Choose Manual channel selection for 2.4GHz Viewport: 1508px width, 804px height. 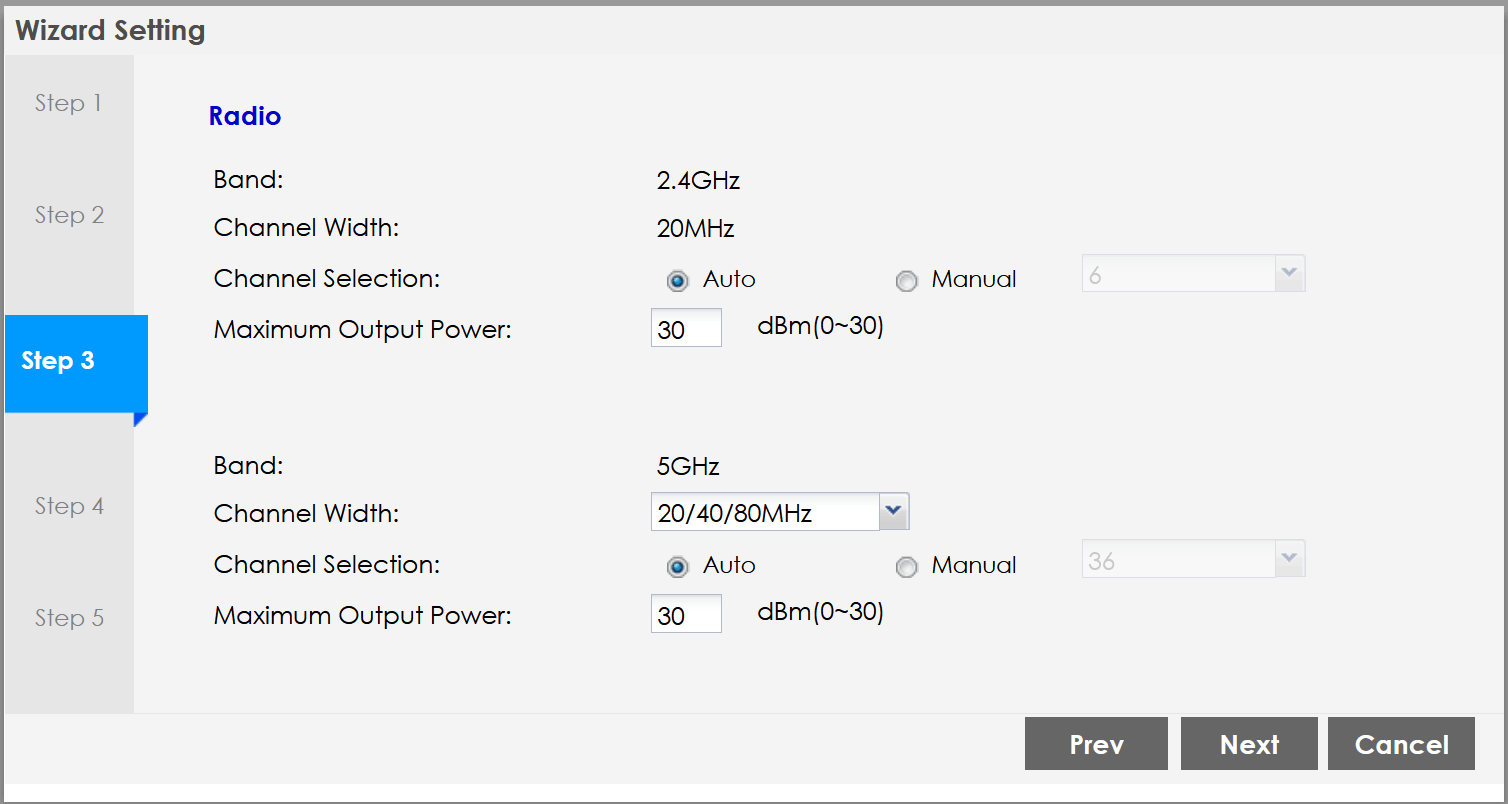click(907, 281)
